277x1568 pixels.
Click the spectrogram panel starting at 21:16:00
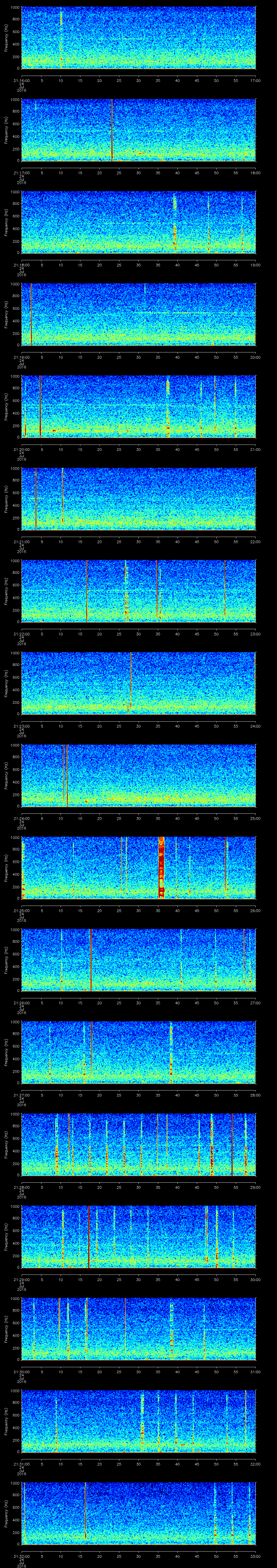139,38
